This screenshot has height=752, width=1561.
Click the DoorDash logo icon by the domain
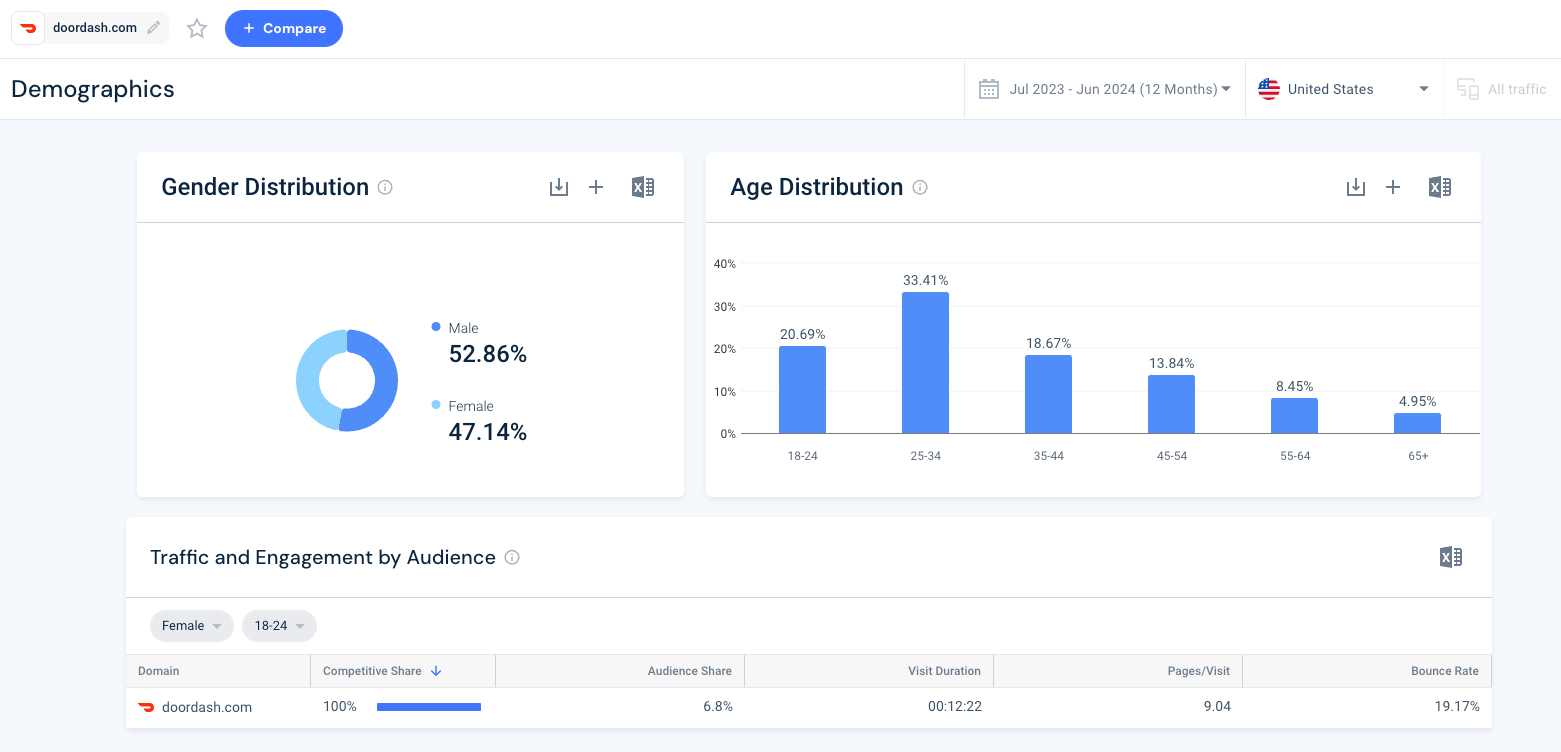(x=28, y=28)
